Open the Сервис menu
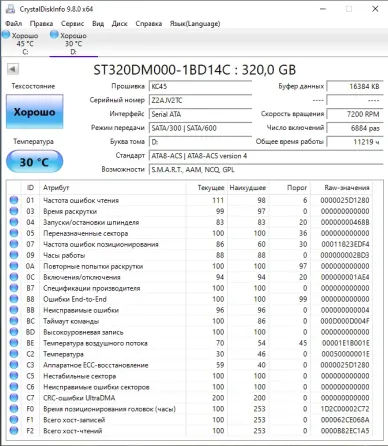 tap(72, 24)
